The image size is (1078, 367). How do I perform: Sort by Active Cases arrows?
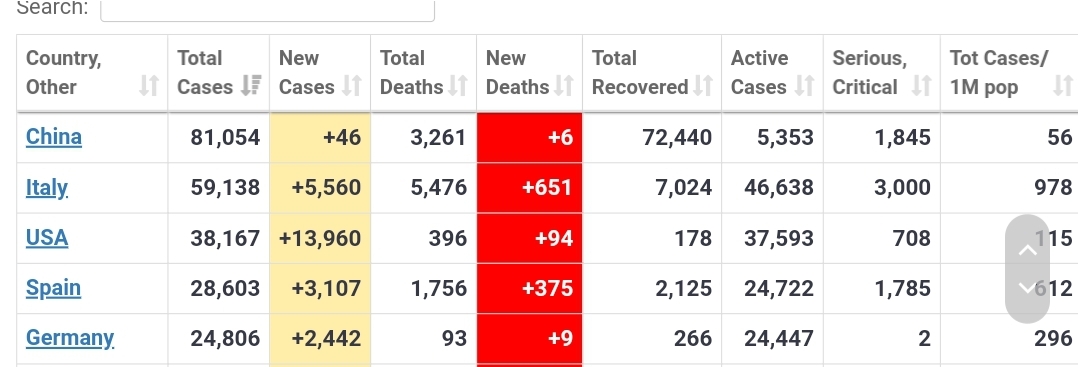click(804, 87)
